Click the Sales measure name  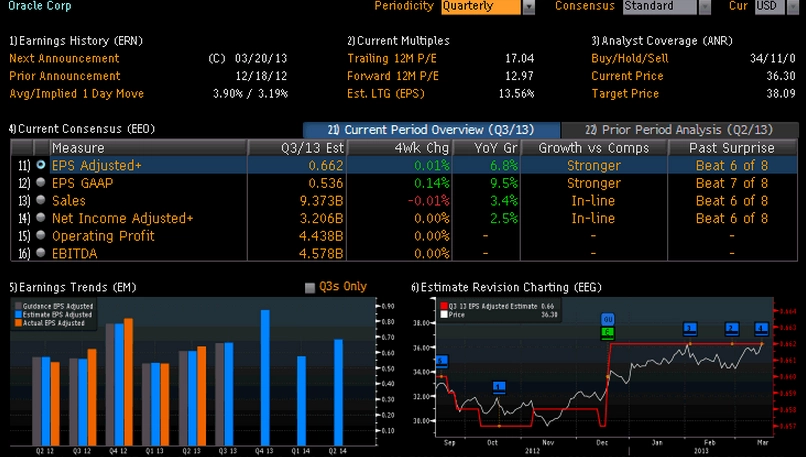coord(69,200)
